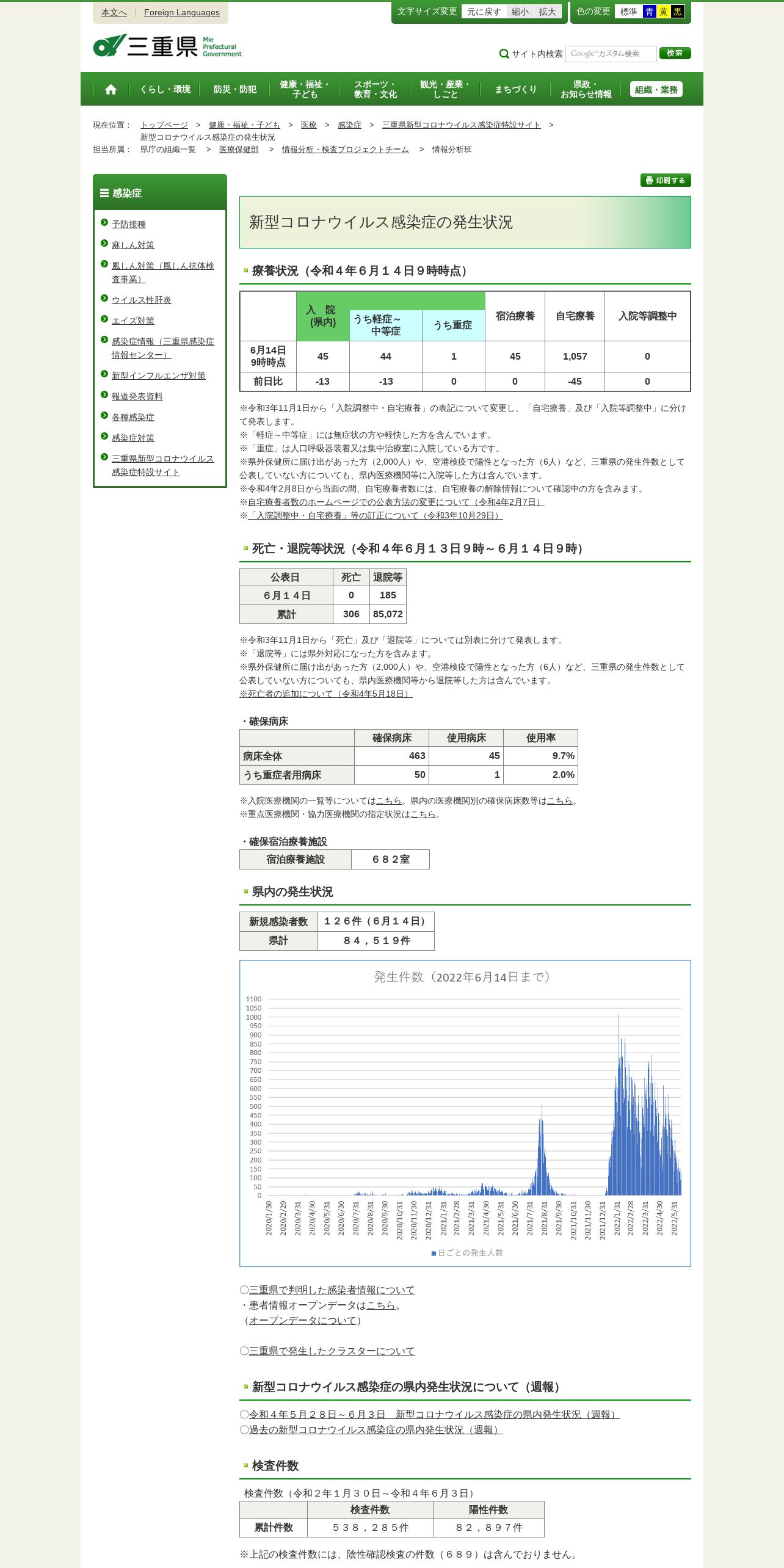The width and height of the screenshot is (784, 1568).
Task: Click トップページ in the breadcrumb
Action: 164,125
